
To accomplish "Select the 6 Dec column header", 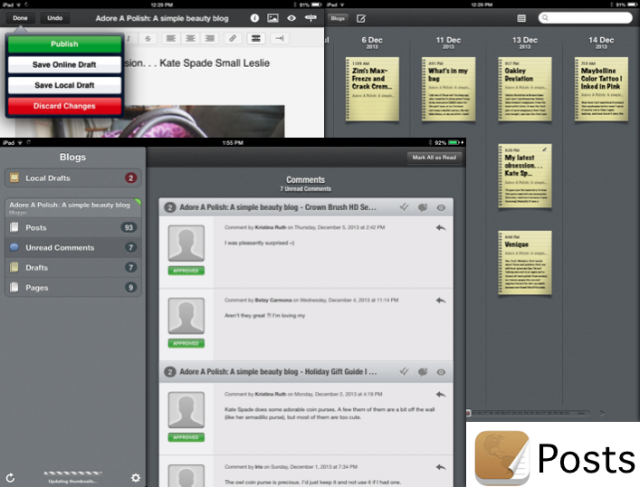I will pos(372,42).
